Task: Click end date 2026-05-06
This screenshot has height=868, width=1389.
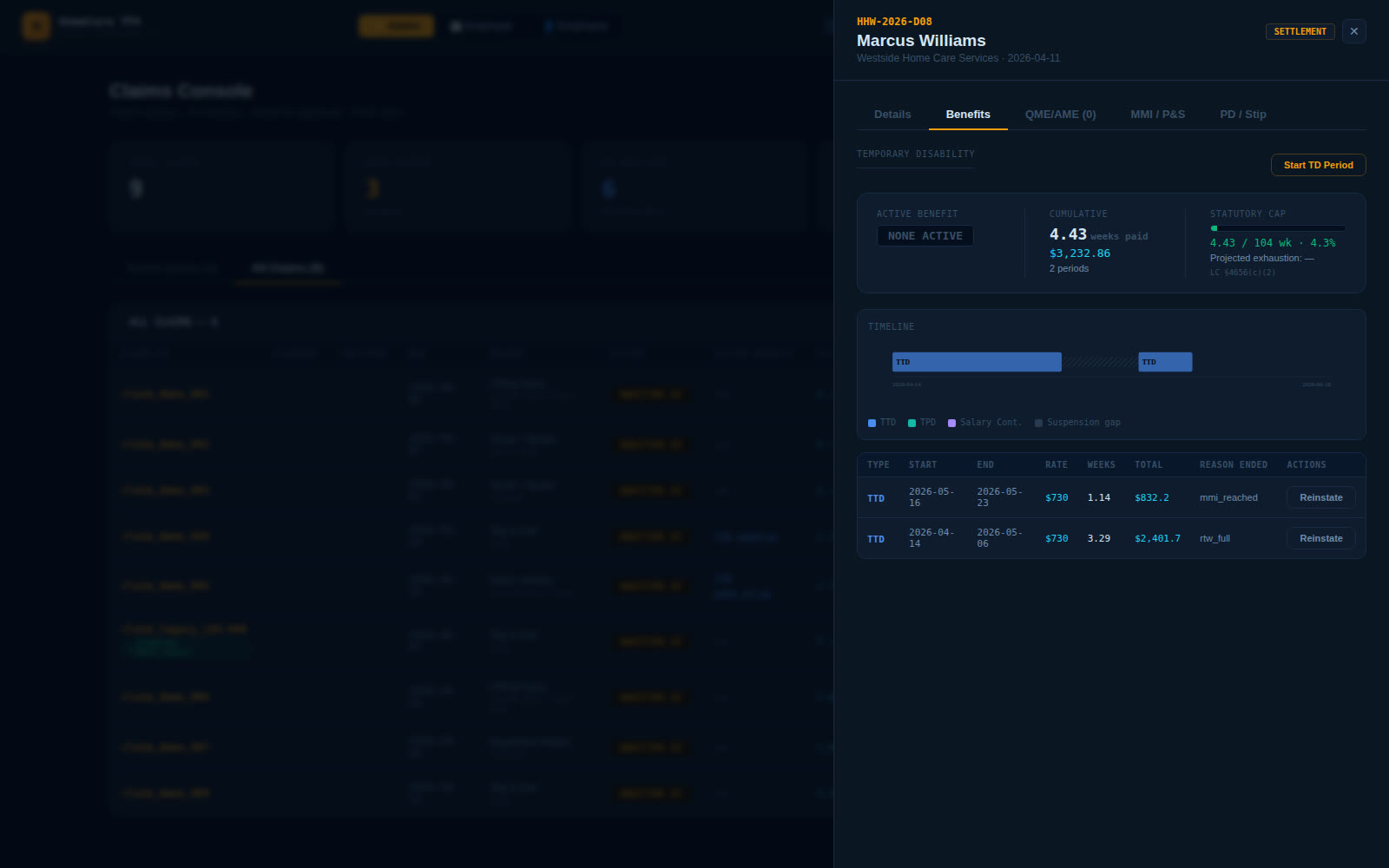Action: click(999, 538)
